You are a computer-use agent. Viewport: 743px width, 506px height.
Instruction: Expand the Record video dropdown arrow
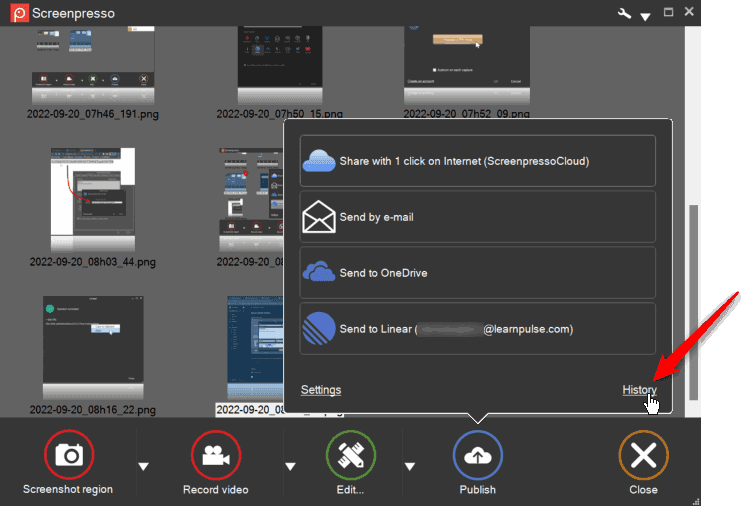(x=291, y=465)
